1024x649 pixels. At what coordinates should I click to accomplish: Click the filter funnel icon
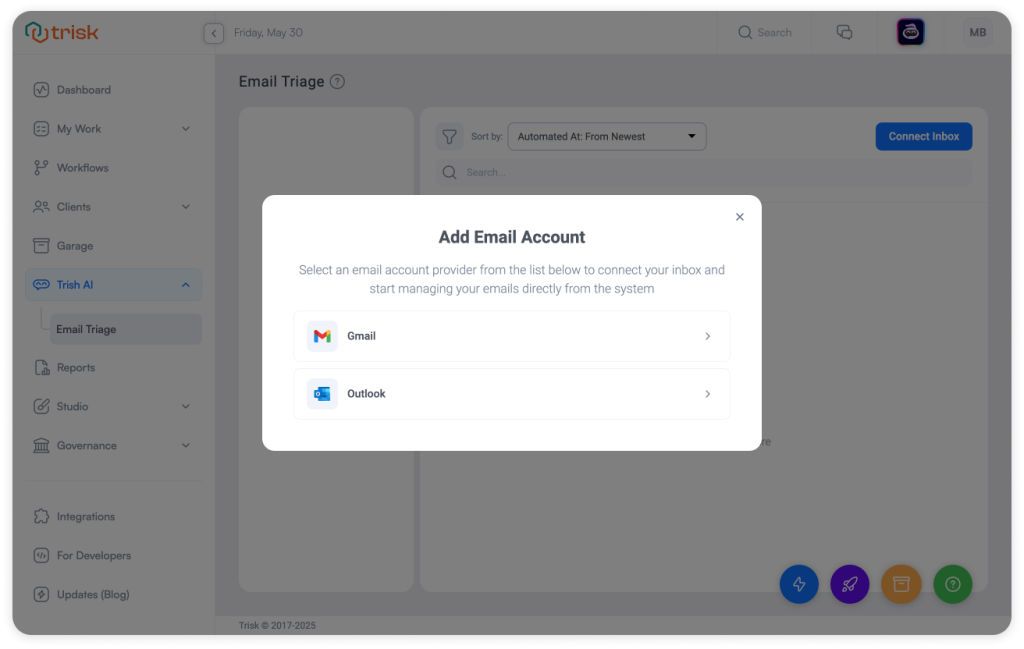point(449,136)
